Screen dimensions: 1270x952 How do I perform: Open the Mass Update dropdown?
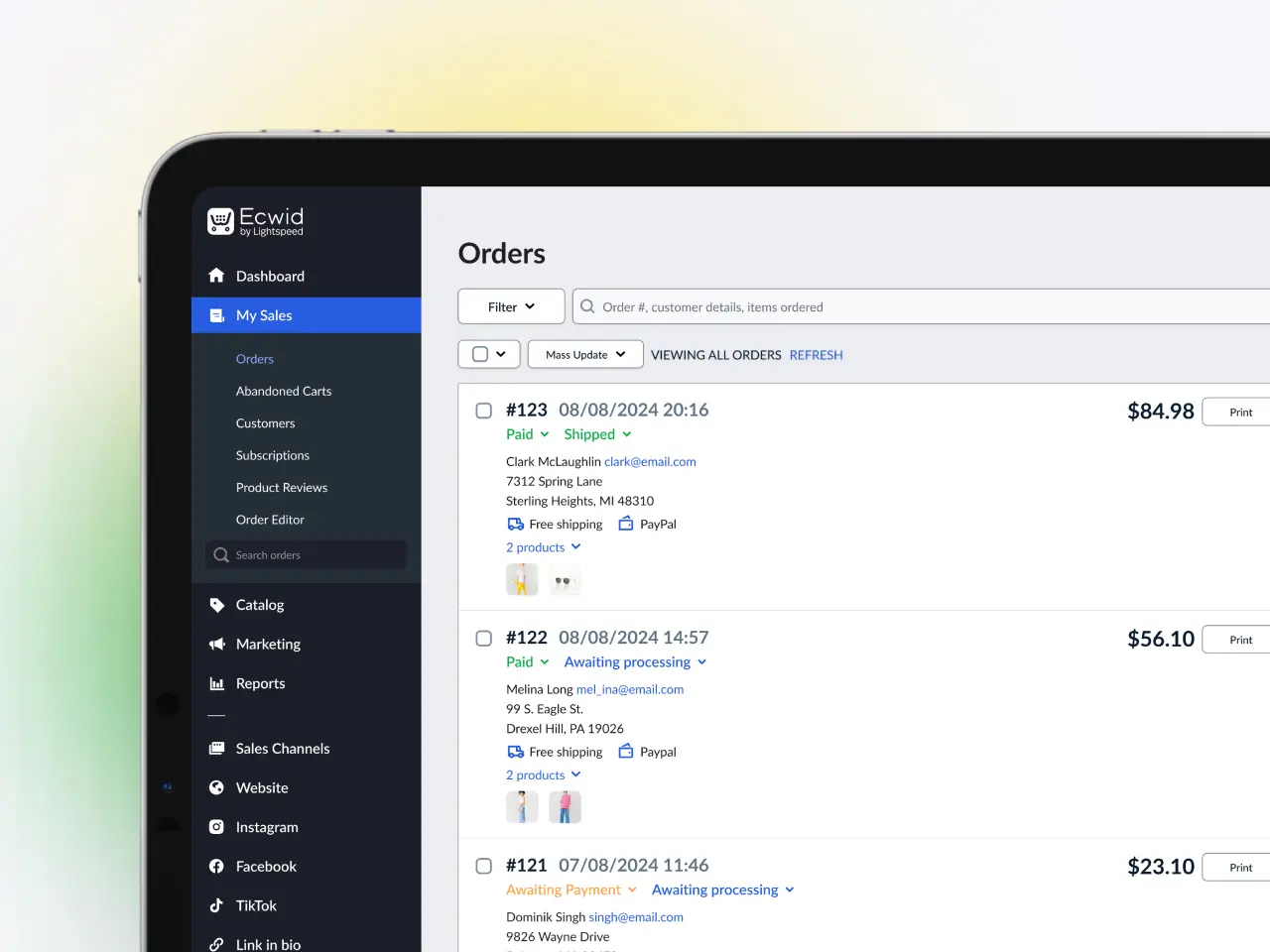tap(585, 354)
